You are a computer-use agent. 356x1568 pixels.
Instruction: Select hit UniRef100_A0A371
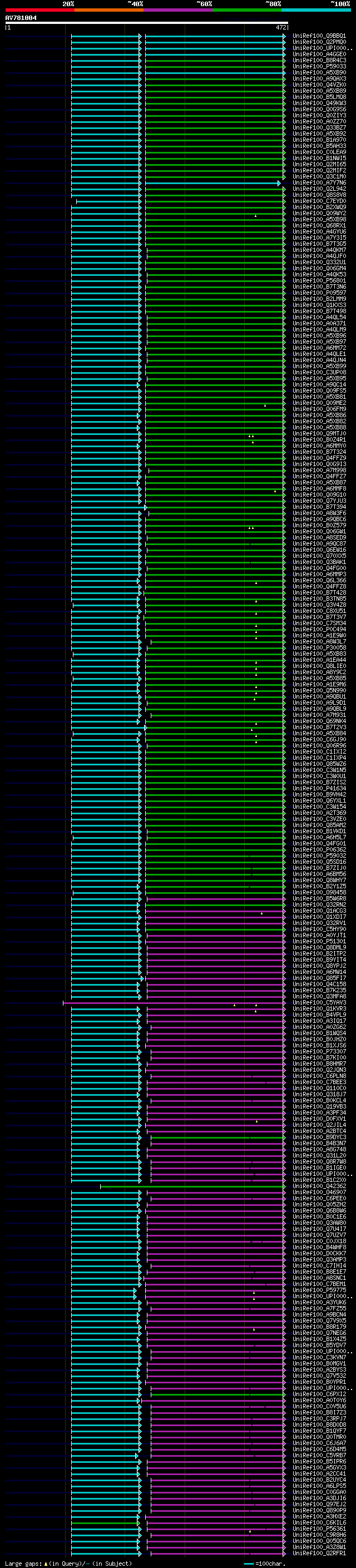pos(319,324)
